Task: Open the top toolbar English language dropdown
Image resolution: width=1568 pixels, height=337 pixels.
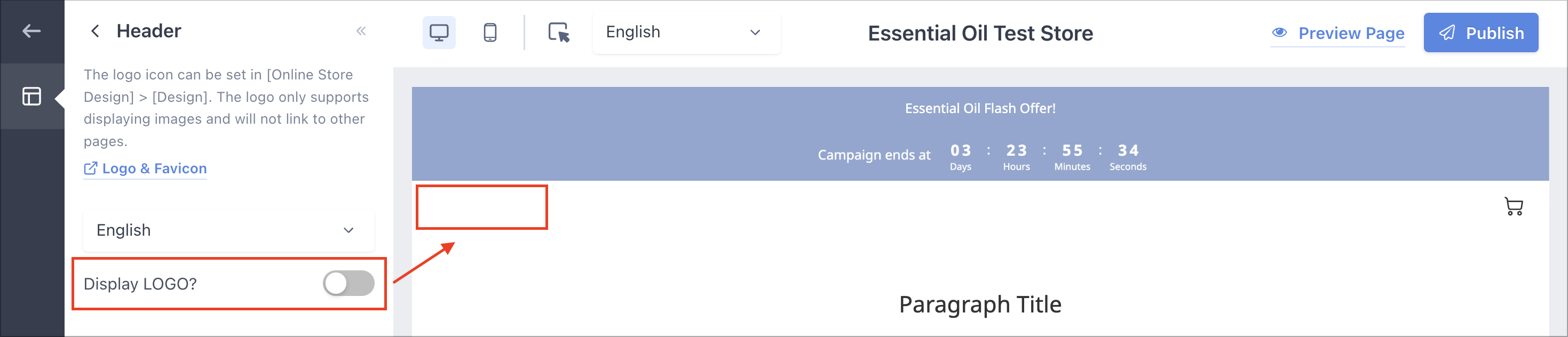Action: pyautogui.click(x=687, y=32)
